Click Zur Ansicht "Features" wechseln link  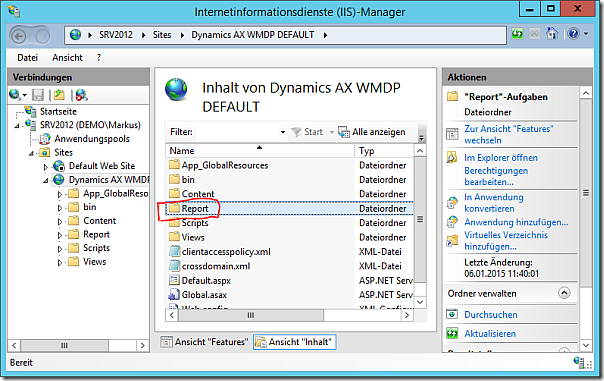508,134
